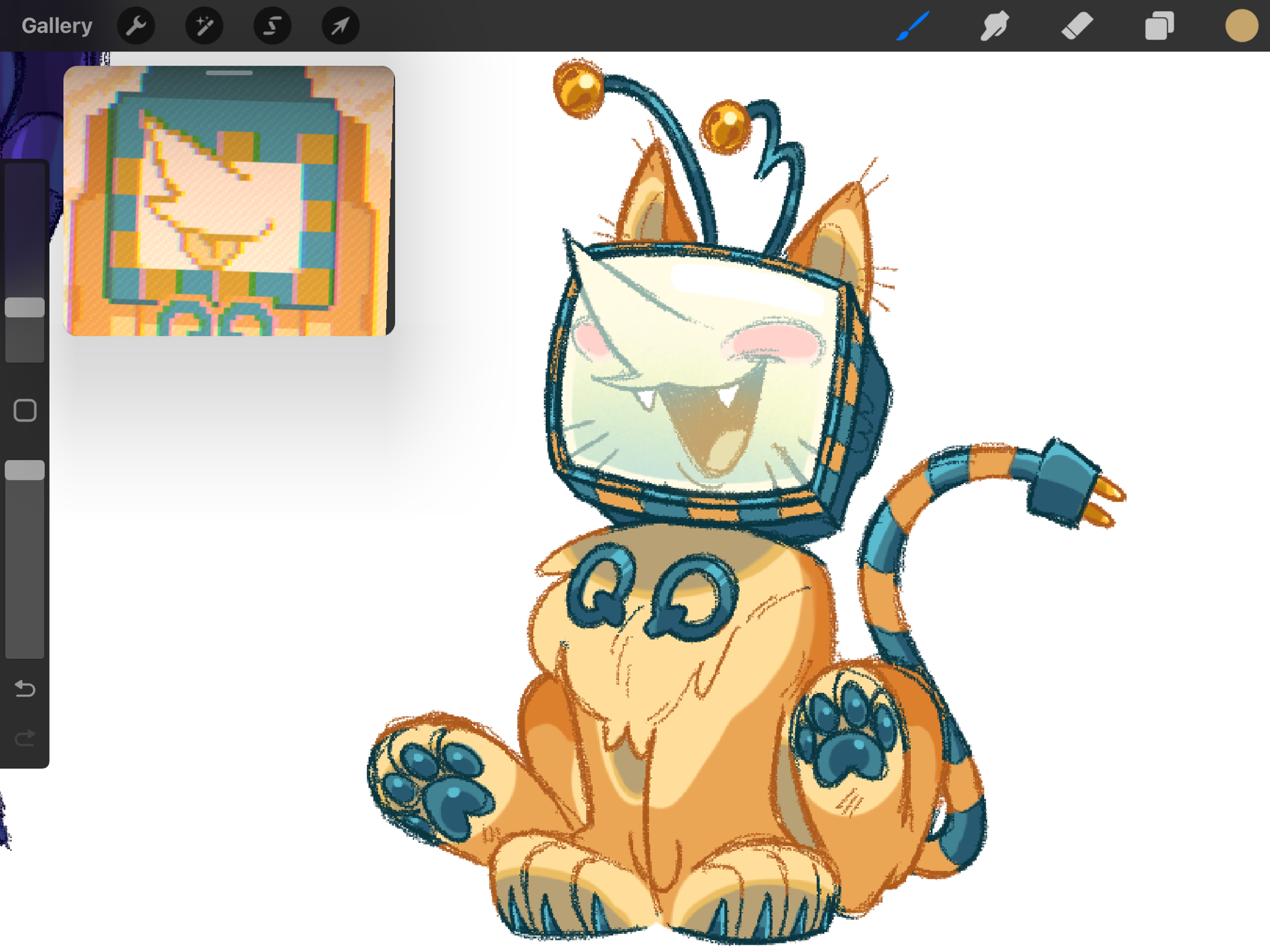Select the Eraser tool
Image resolution: width=1270 pixels, height=952 pixels.
(1077, 26)
